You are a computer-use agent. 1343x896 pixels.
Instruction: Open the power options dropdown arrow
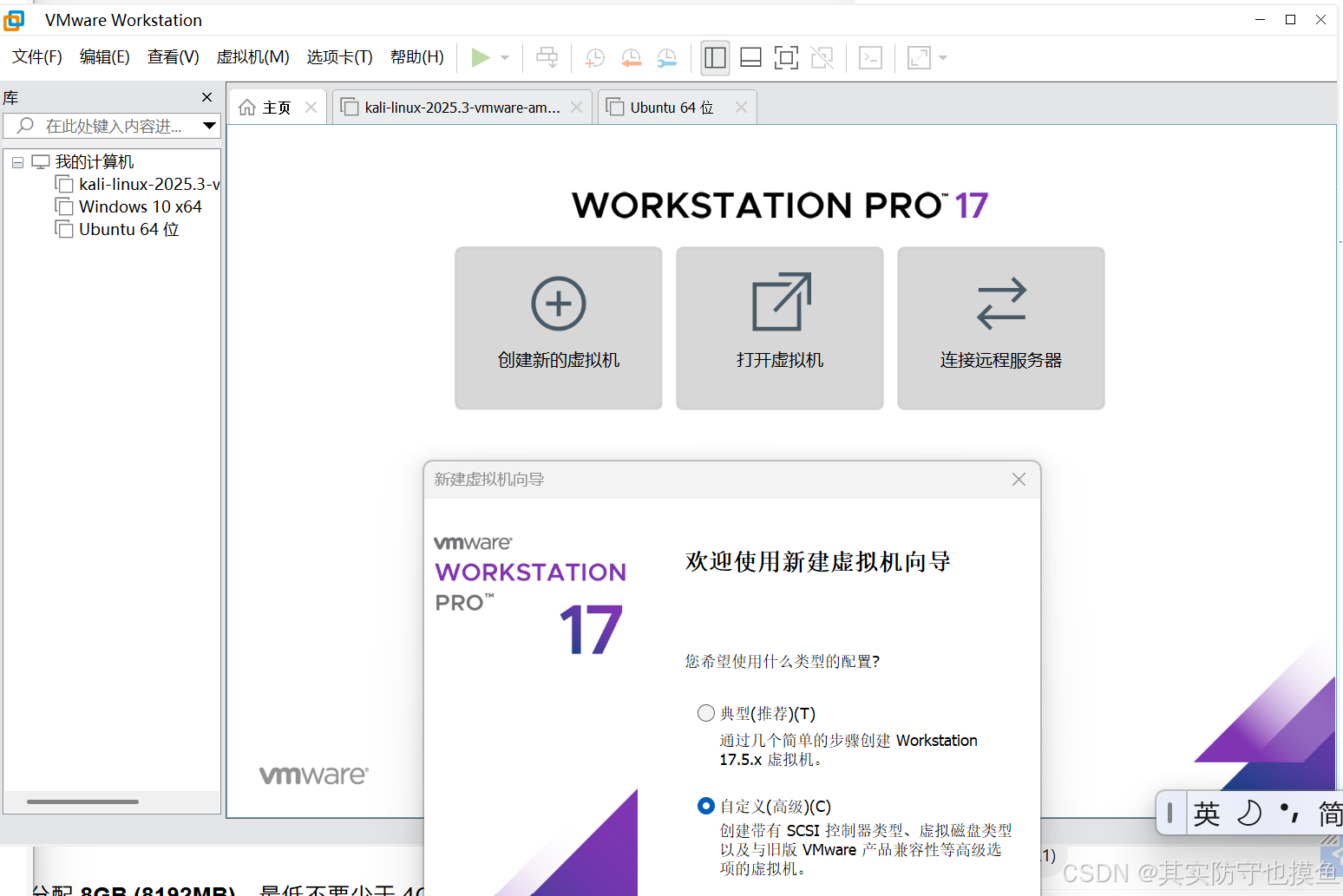(x=505, y=58)
